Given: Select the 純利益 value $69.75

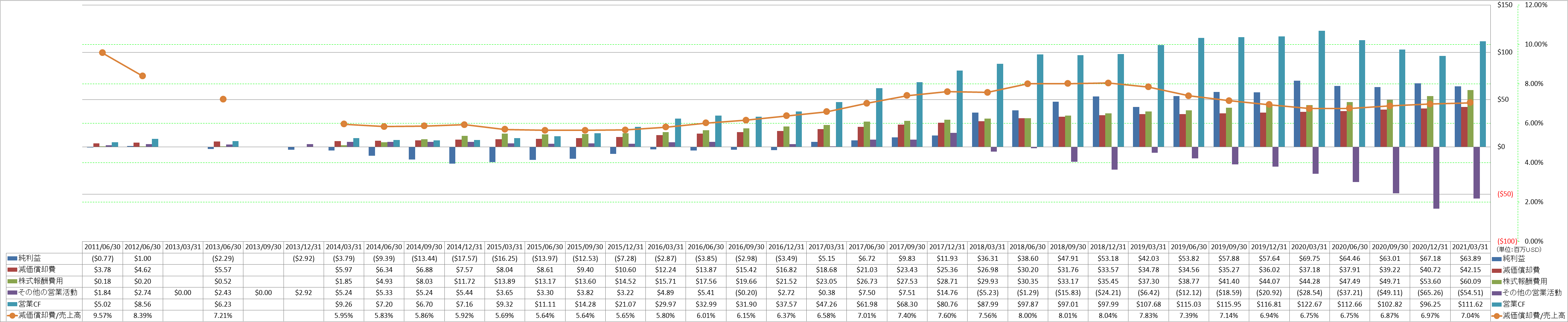Looking at the screenshot, I should coord(1309,259).
